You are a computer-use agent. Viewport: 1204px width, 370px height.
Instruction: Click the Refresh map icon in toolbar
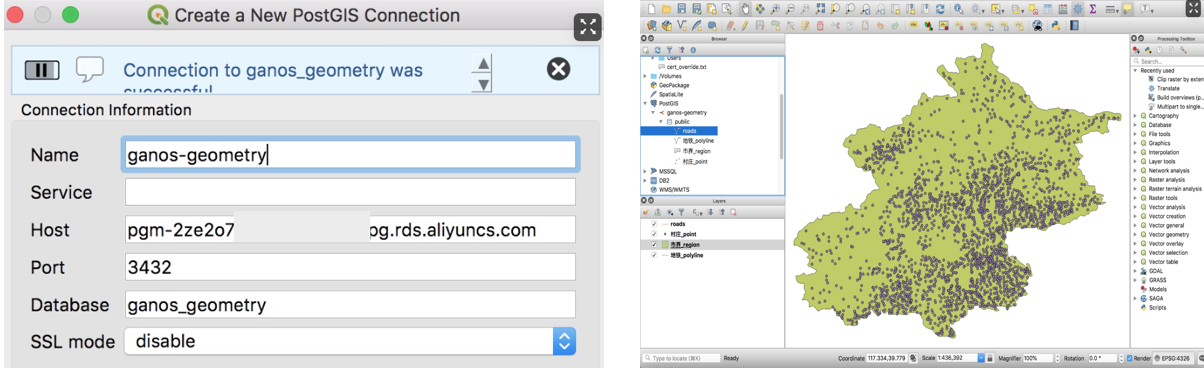tap(940, 9)
